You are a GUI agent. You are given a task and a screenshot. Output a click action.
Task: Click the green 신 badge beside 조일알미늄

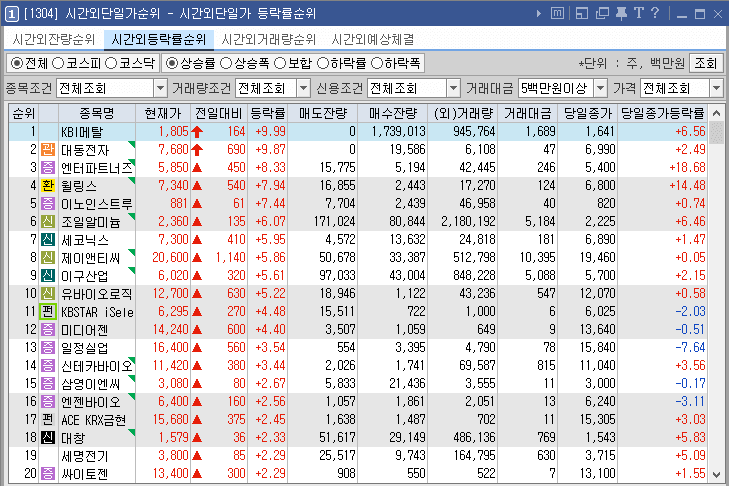click(x=48, y=222)
